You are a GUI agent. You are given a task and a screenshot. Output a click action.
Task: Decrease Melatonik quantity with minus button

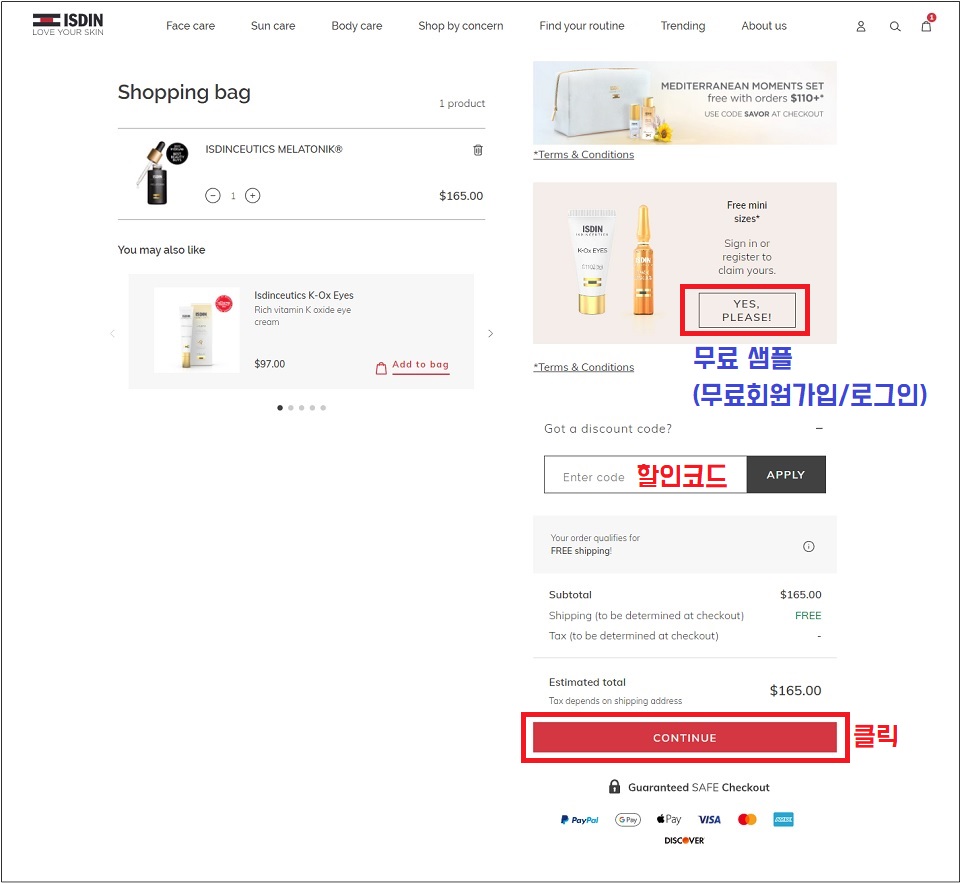pyautogui.click(x=212, y=195)
